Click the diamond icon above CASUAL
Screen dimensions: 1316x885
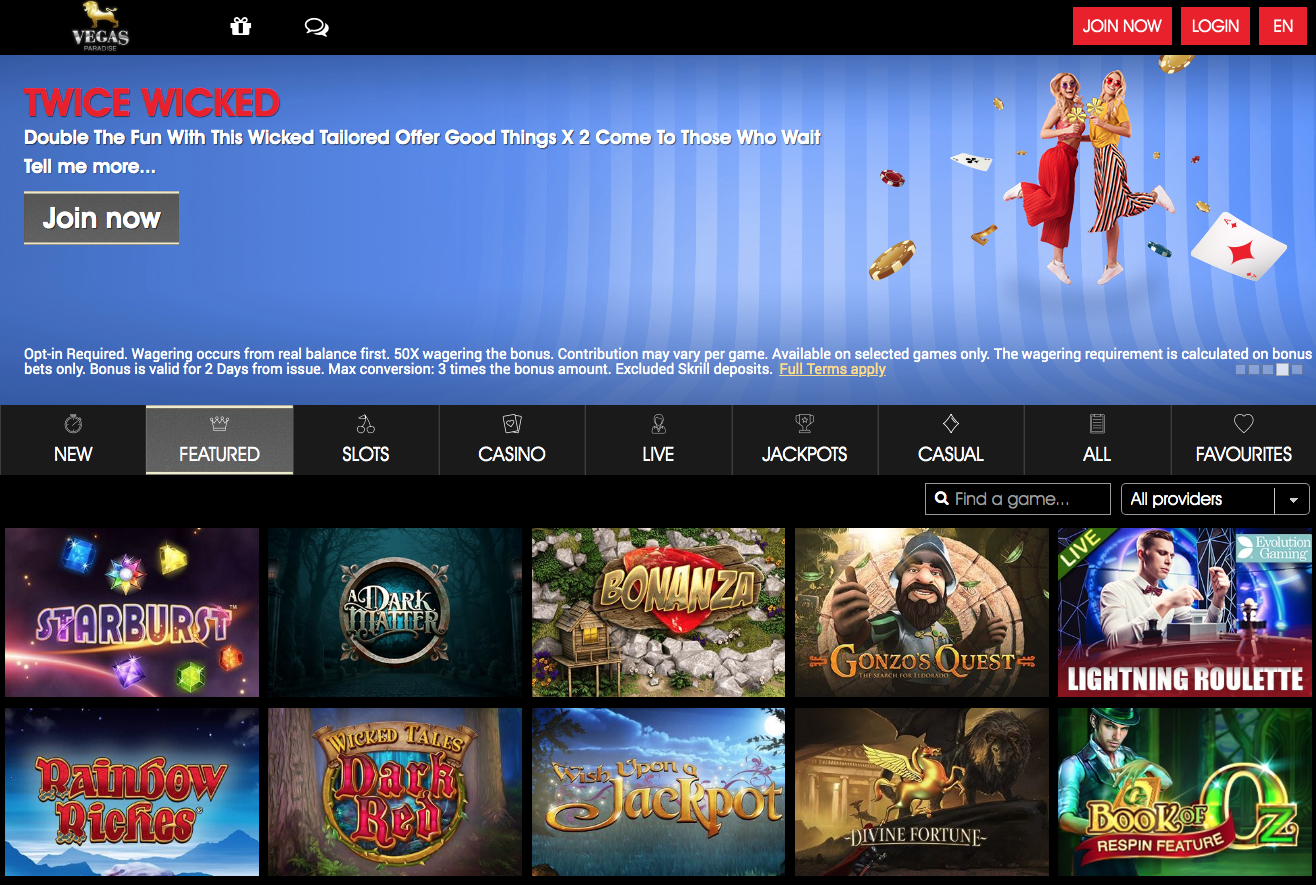[x=951, y=424]
